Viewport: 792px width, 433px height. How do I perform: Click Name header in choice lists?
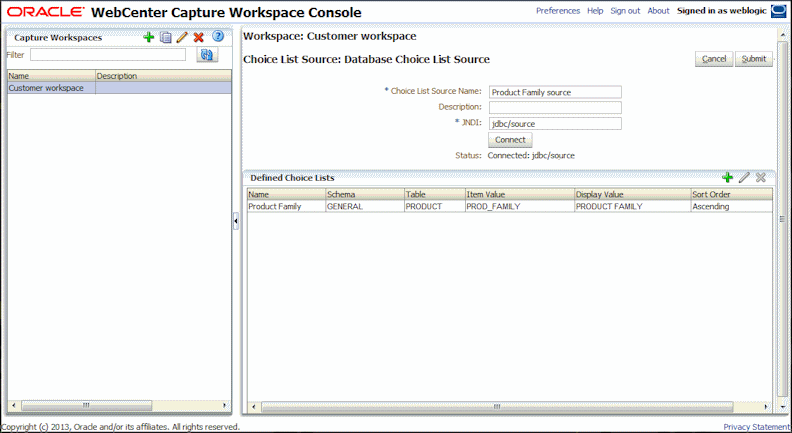tap(286, 195)
